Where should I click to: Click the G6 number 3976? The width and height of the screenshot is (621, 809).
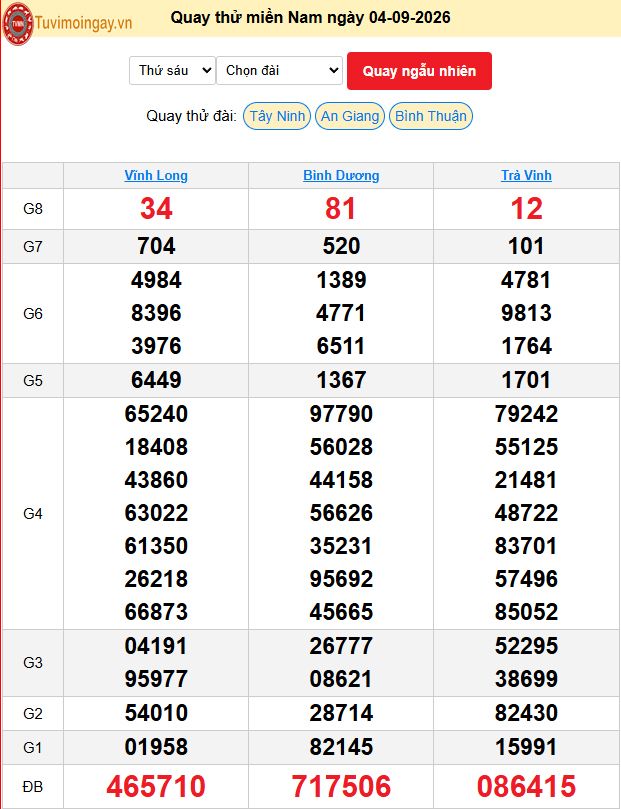pyautogui.click(x=156, y=346)
